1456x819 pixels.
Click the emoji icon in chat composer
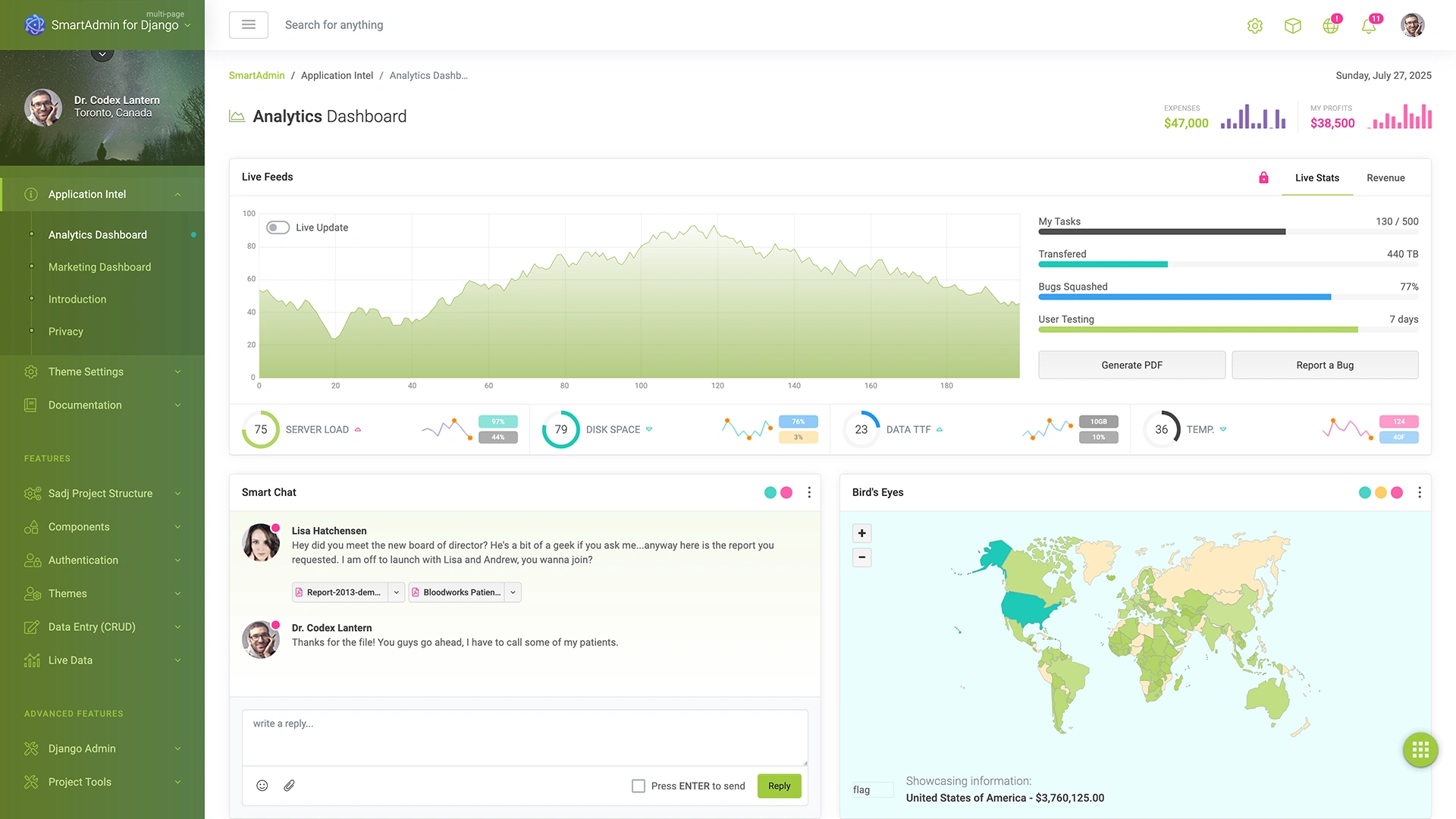262,786
